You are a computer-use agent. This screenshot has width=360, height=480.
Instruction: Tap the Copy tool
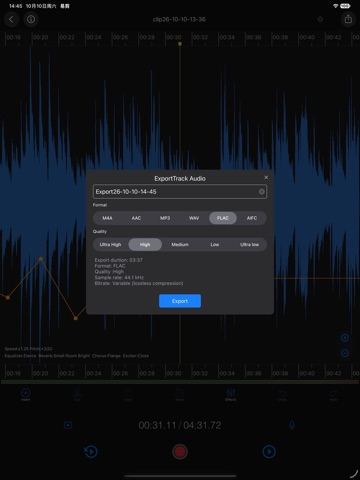[128, 394]
